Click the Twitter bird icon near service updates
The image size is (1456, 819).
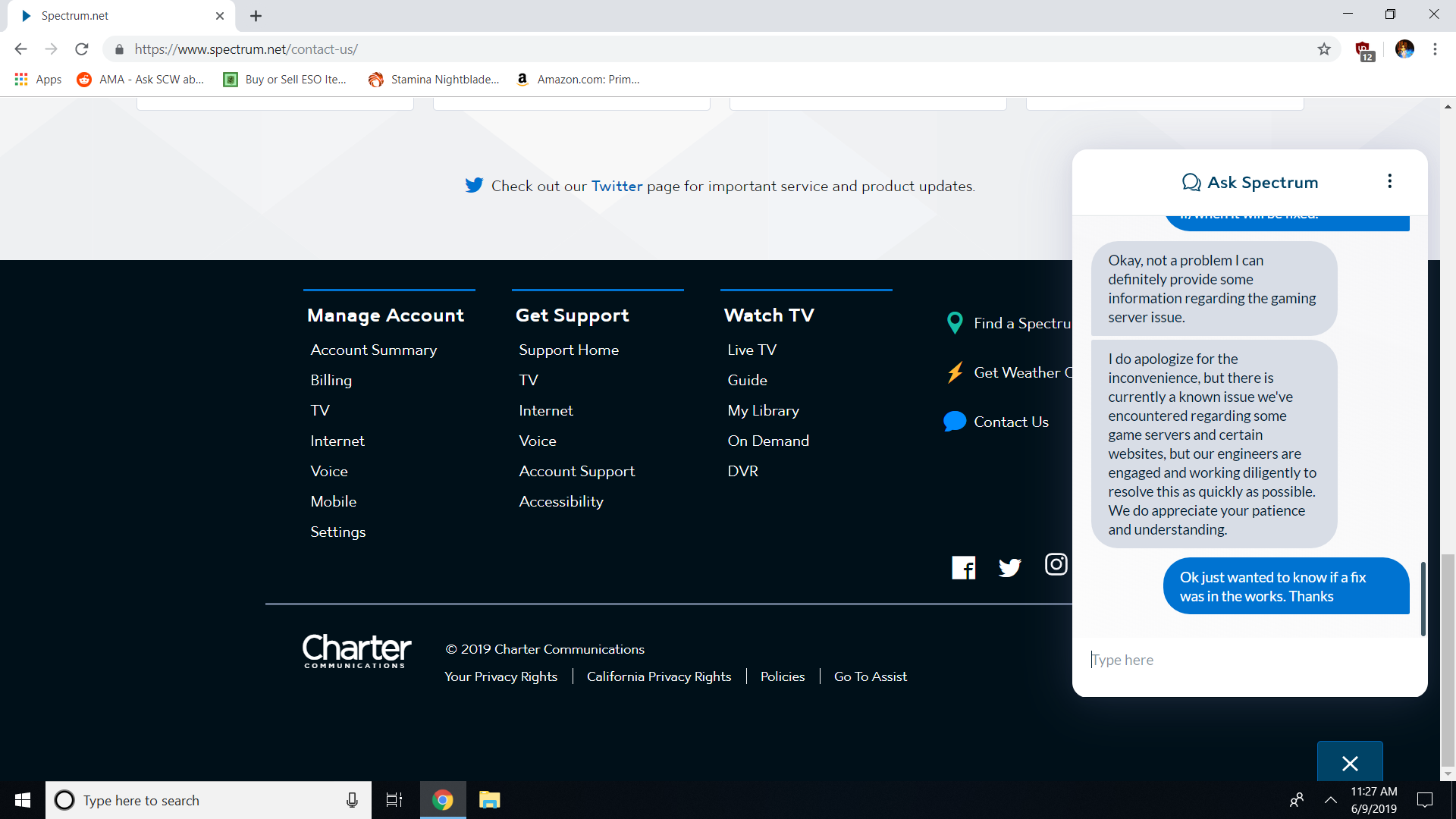tap(474, 185)
